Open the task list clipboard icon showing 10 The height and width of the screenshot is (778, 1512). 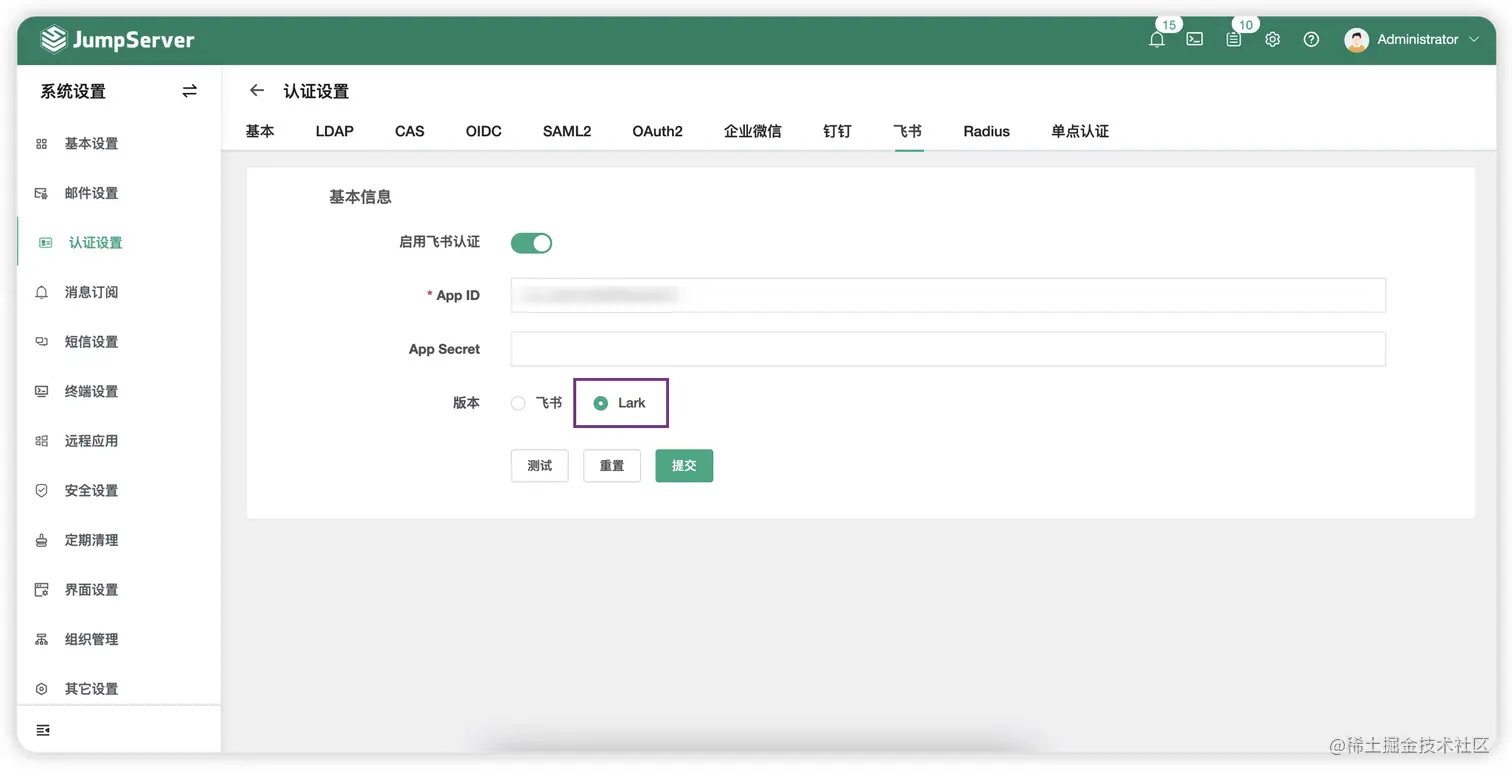pos(1233,39)
